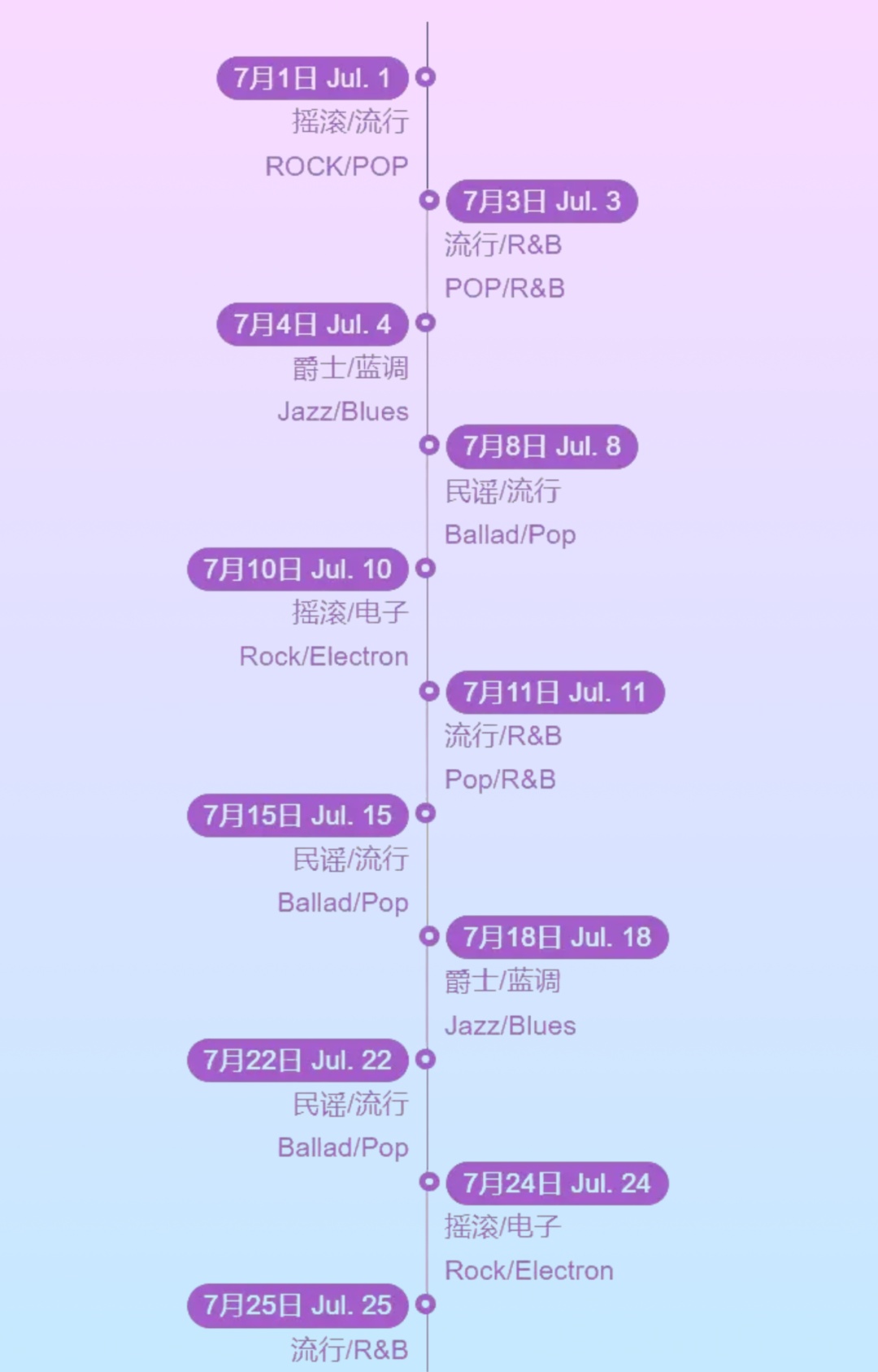The image size is (878, 1372).
Task: Open the 7月18日 Jul. 18 date badge
Action: point(557,937)
